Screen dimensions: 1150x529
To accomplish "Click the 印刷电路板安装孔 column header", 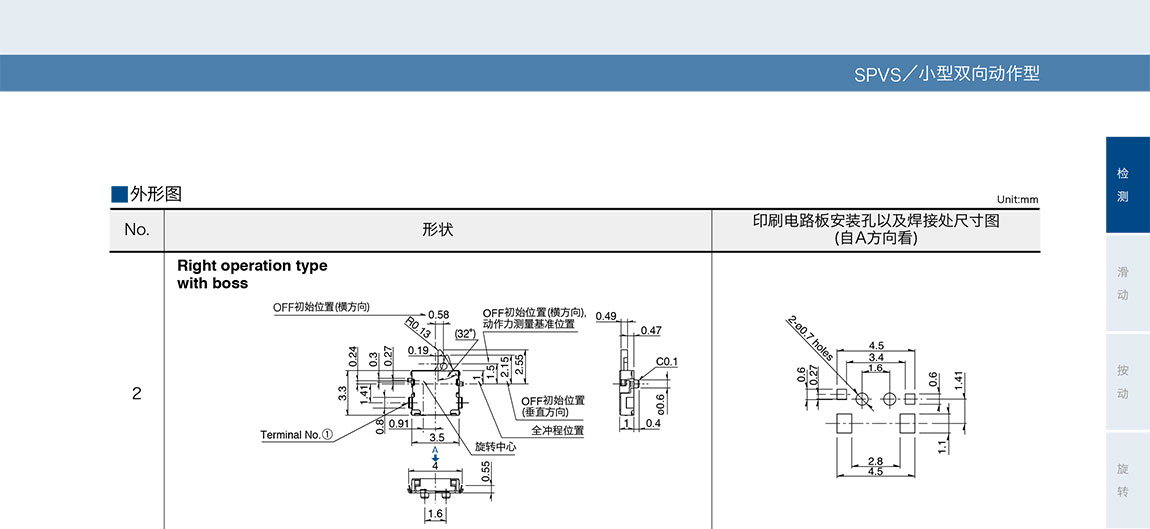I will pyautogui.click(x=876, y=230).
